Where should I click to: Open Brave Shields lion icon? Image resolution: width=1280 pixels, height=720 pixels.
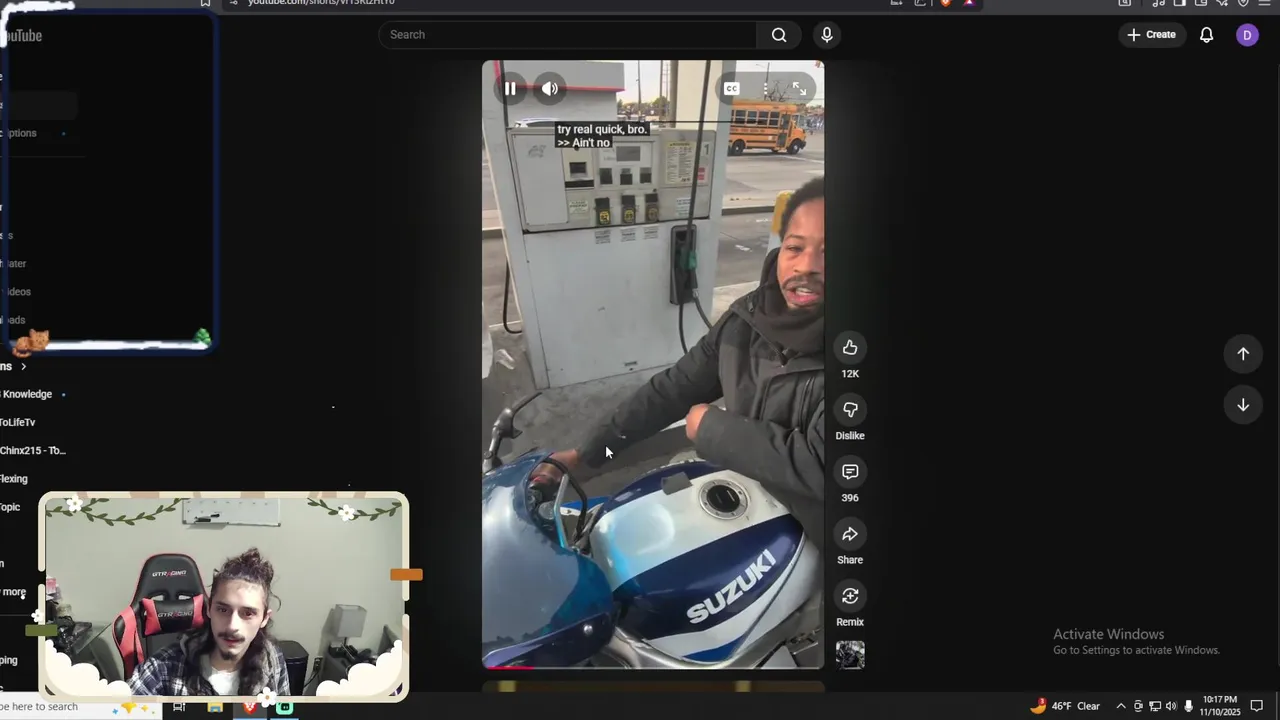[945, 3]
